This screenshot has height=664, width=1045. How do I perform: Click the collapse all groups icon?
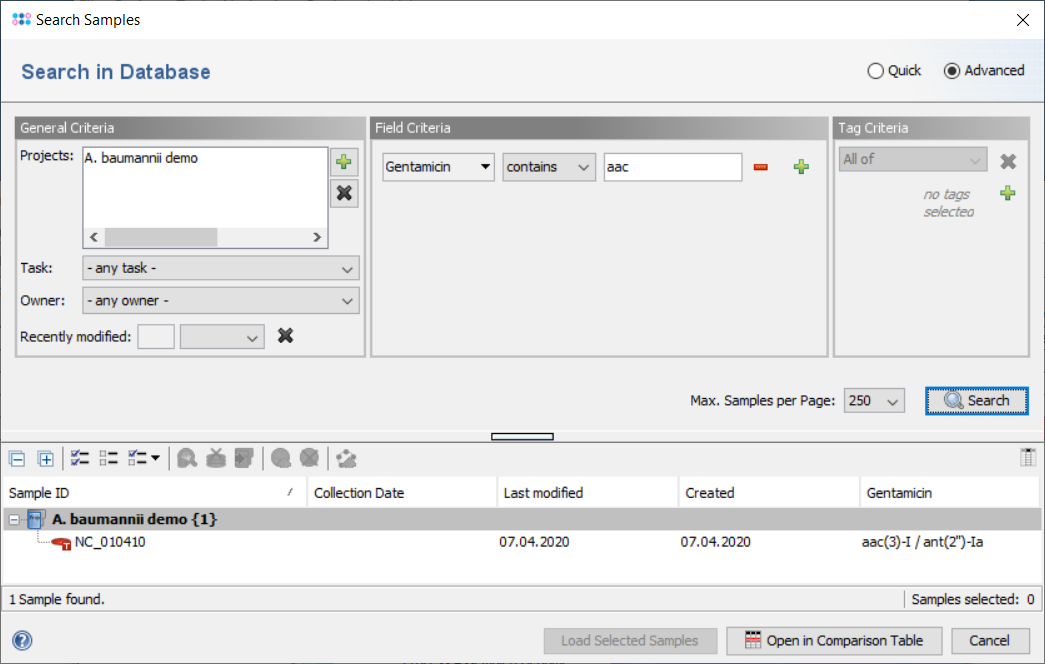click(17, 459)
